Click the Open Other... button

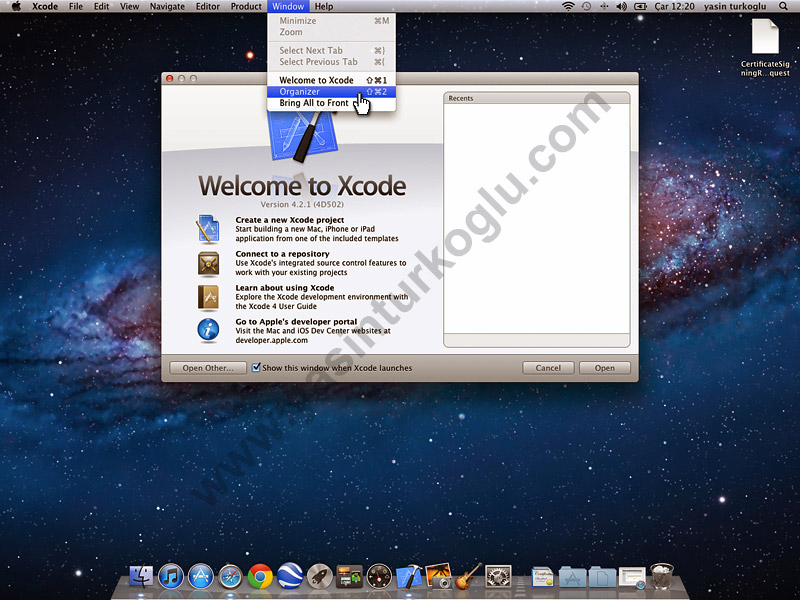pos(208,368)
